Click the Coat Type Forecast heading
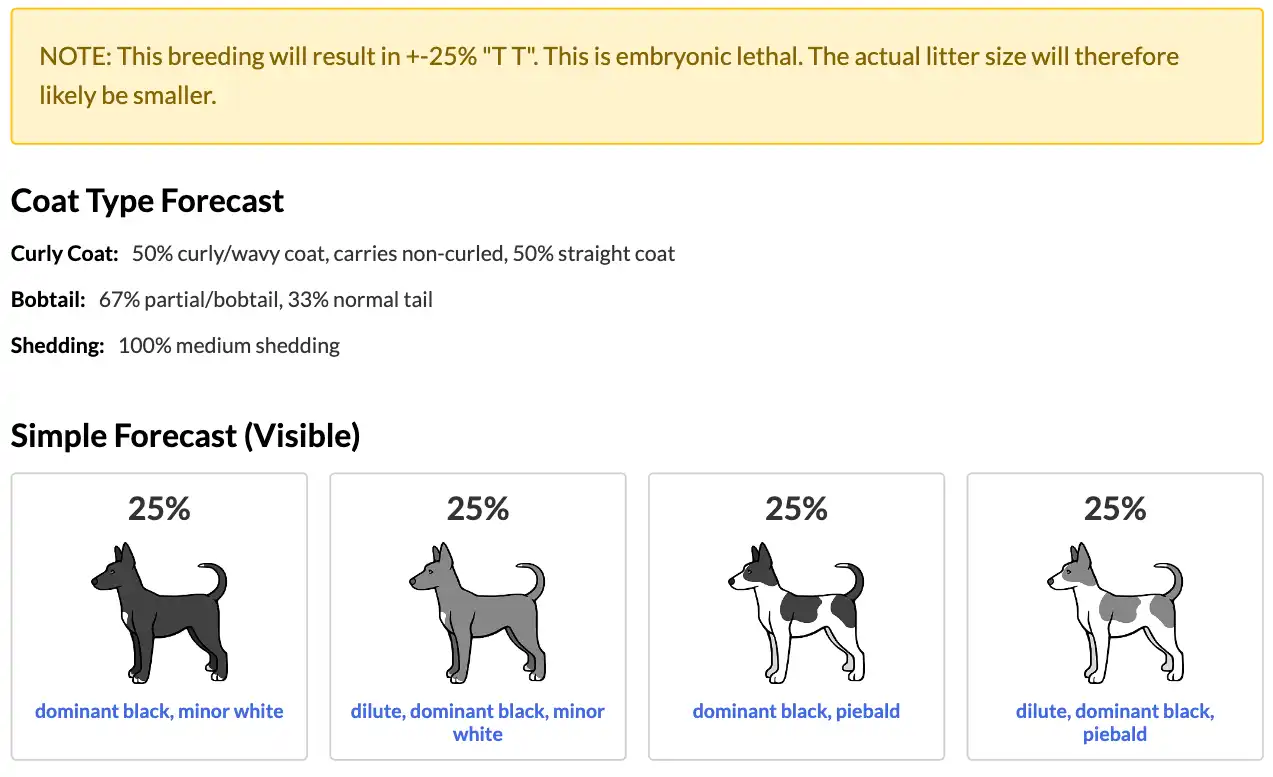 coord(147,200)
